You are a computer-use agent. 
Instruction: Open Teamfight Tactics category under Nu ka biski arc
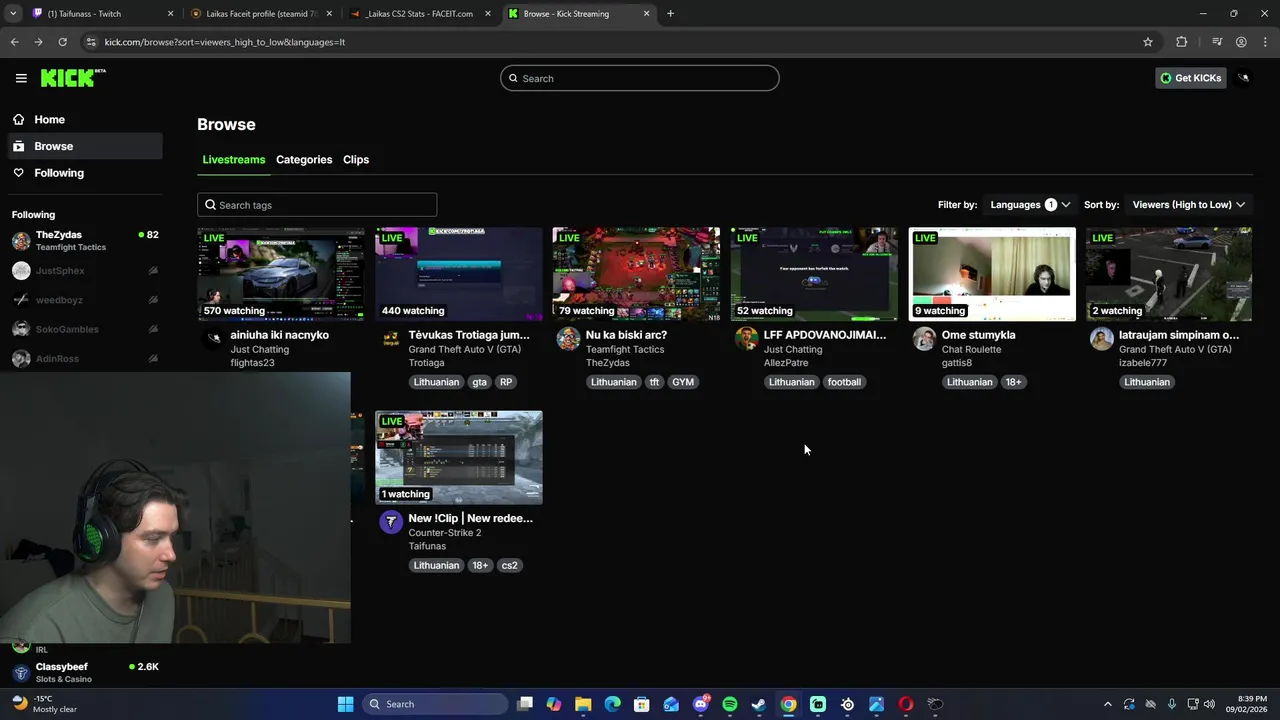(x=626, y=349)
